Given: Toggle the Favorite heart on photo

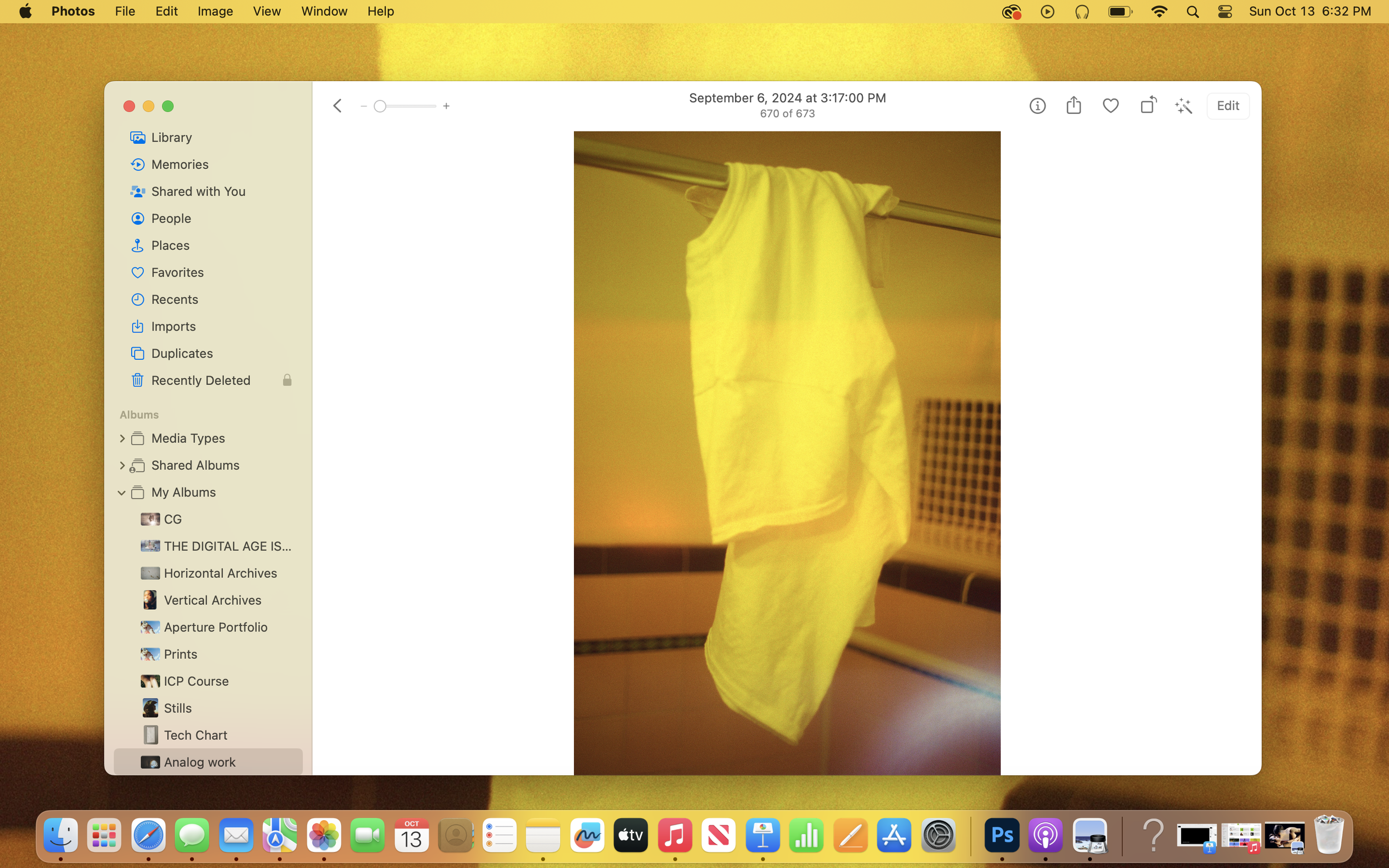Looking at the screenshot, I should pos(1111,106).
